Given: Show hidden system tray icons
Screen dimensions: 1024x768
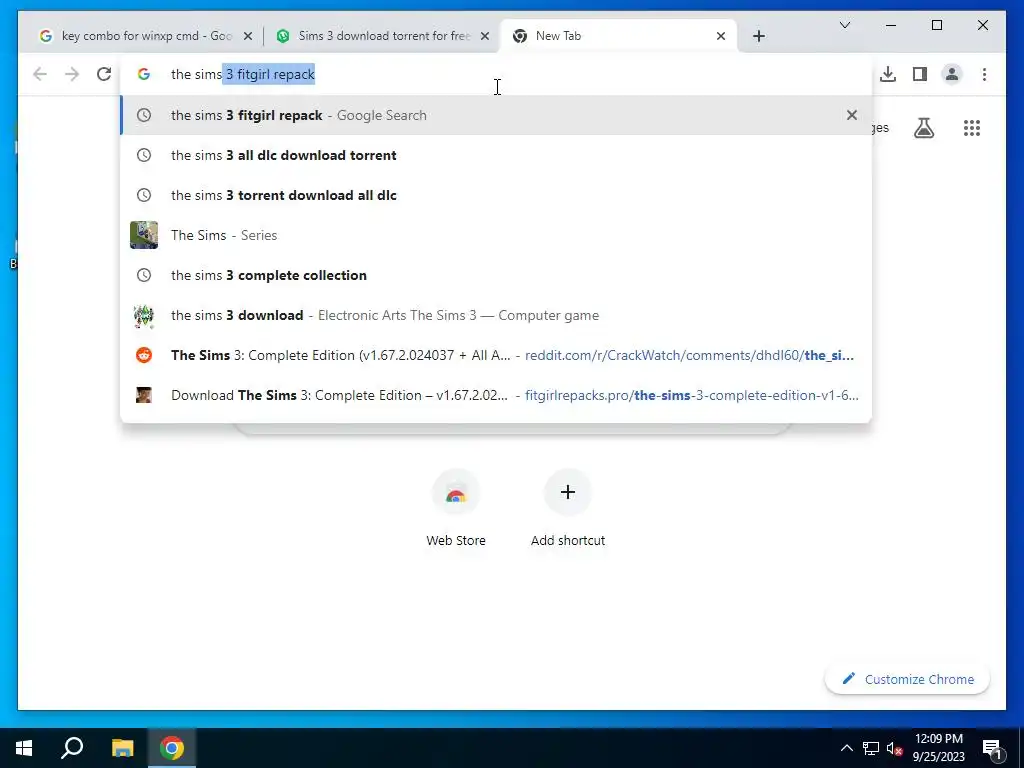Looking at the screenshot, I should (x=846, y=748).
